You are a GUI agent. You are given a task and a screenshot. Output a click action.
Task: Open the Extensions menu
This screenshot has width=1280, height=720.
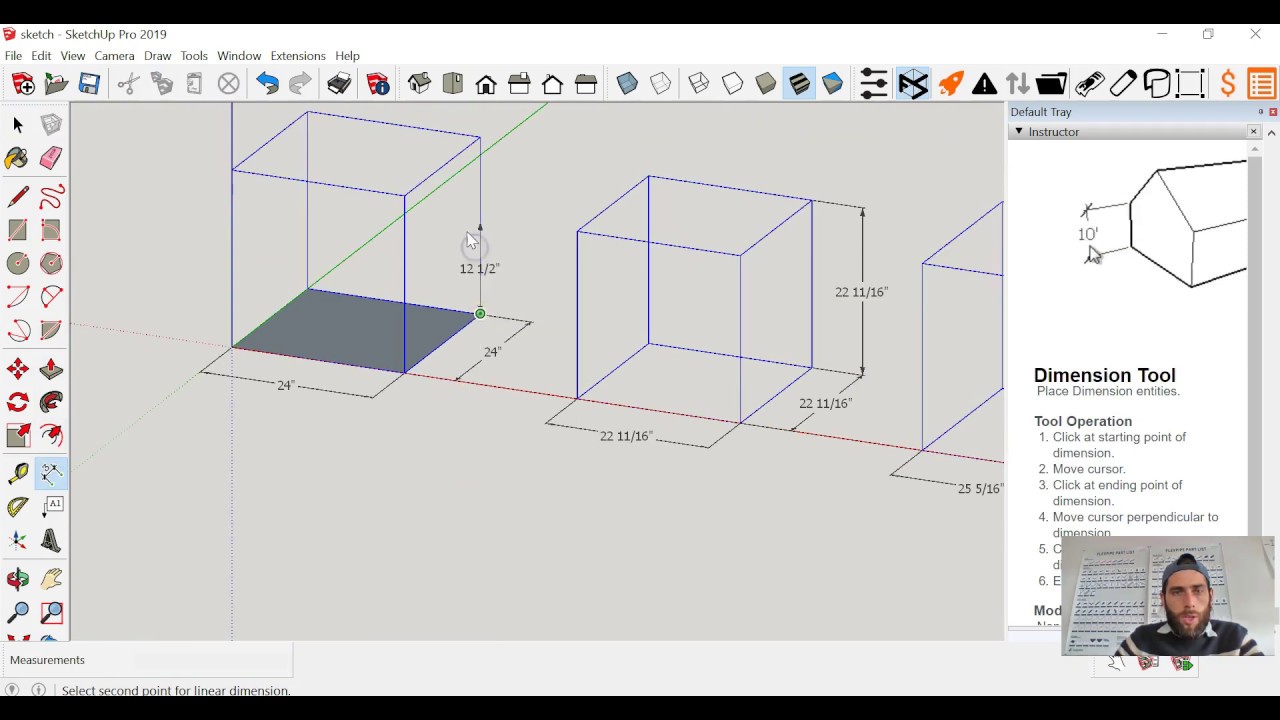click(298, 56)
